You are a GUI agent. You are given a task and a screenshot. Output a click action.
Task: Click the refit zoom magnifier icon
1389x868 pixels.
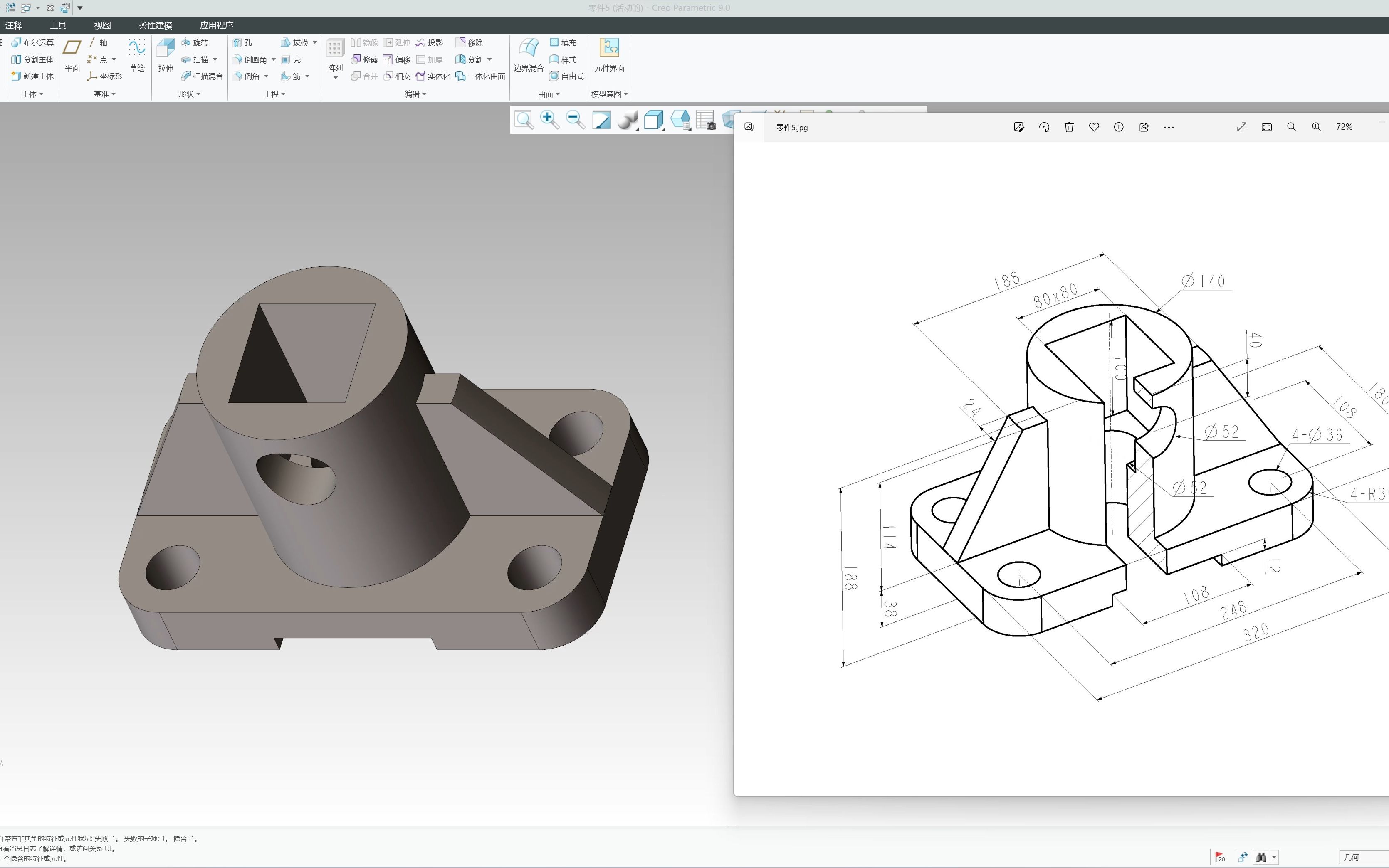(524, 120)
